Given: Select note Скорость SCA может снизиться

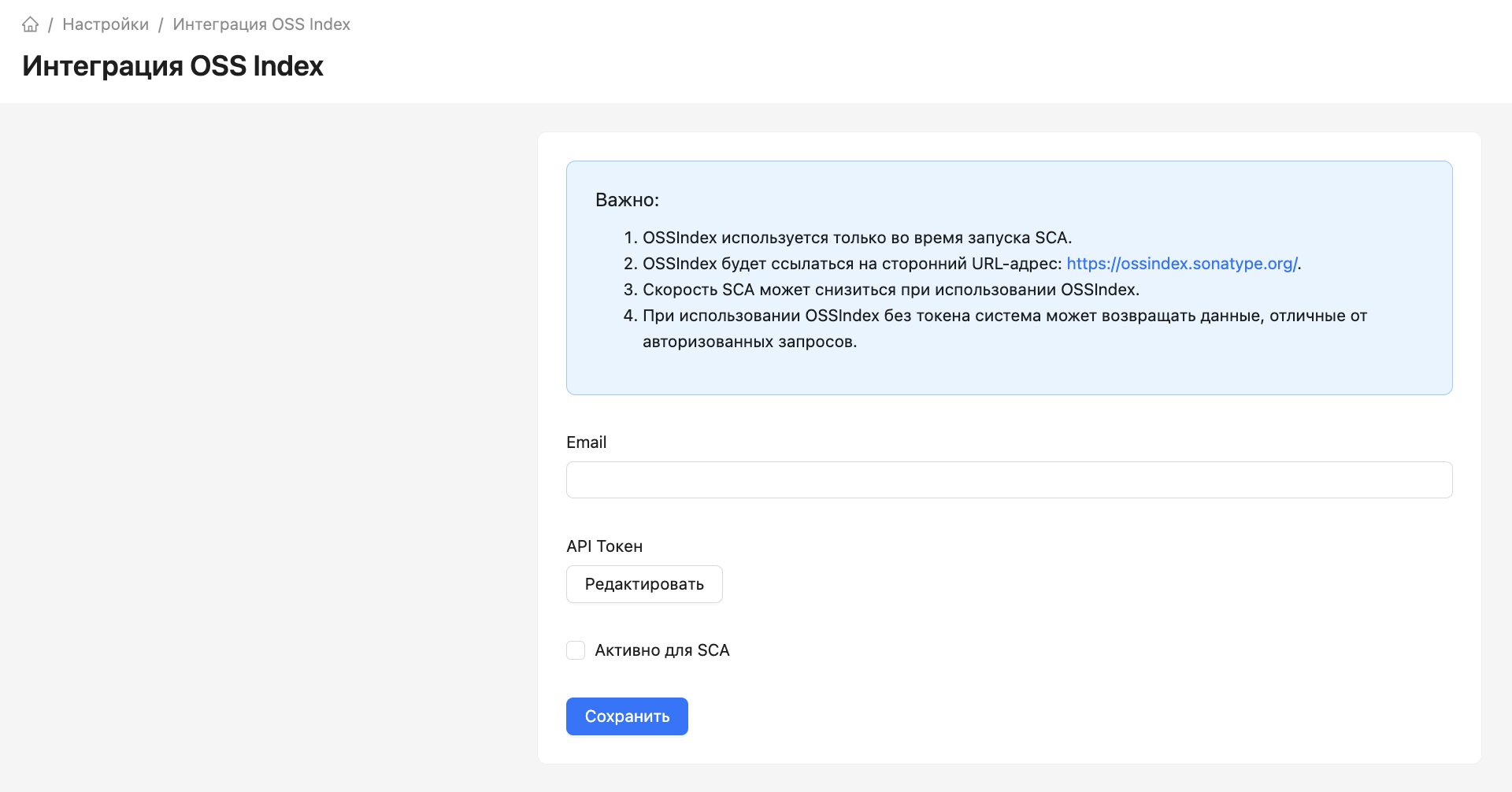Looking at the screenshot, I should (891, 290).
